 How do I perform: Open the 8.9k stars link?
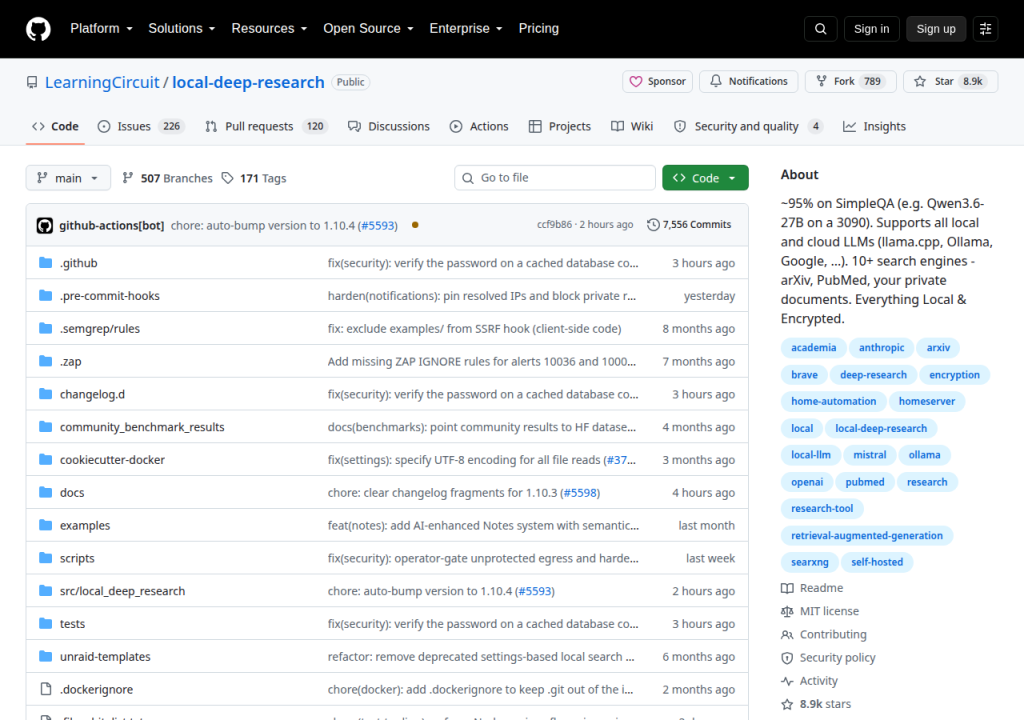(x=816, y=704)
